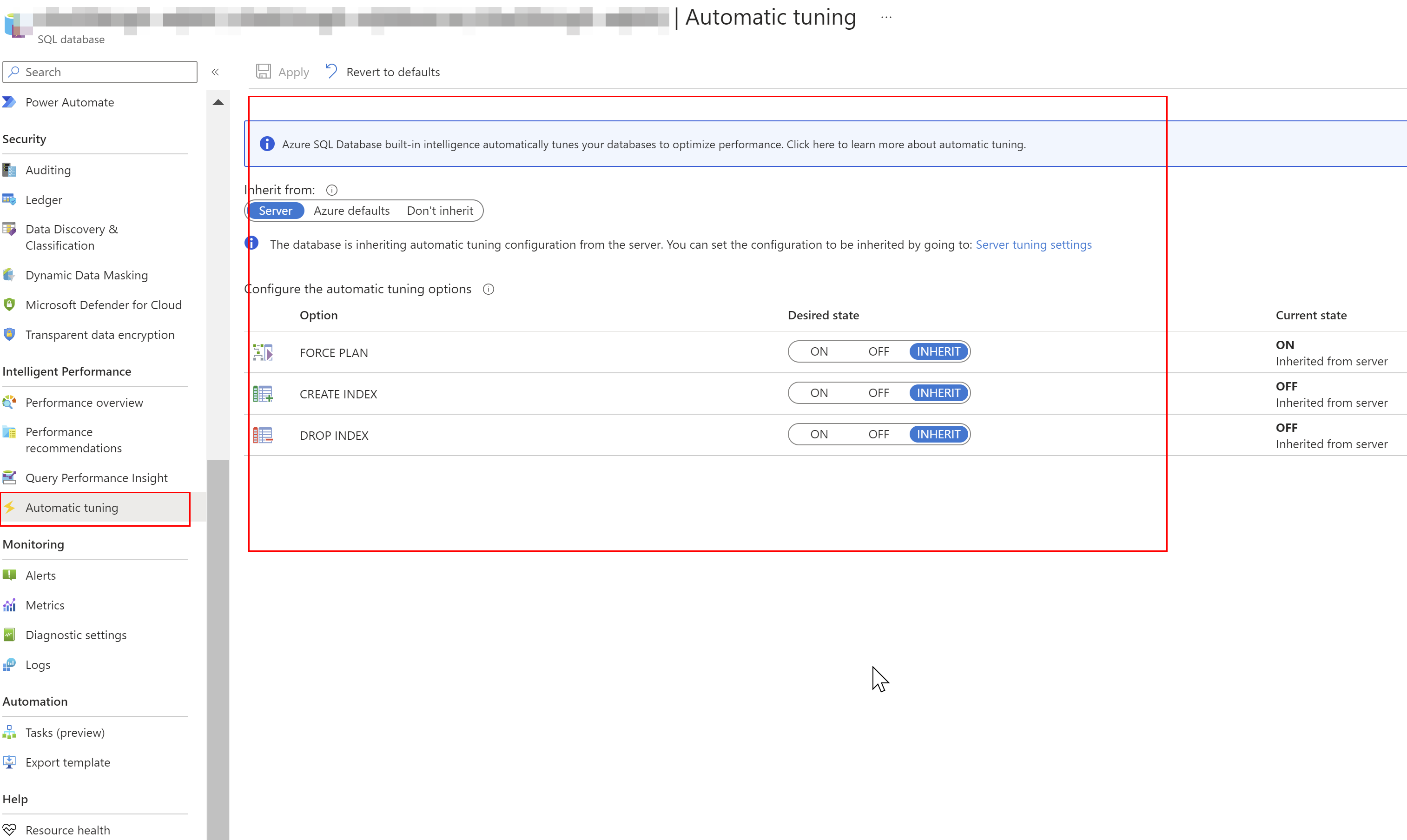The width and height of the screenshot is (1407, 840).
Task: Click the Export template icon
Action: click(x=9, y=762)
